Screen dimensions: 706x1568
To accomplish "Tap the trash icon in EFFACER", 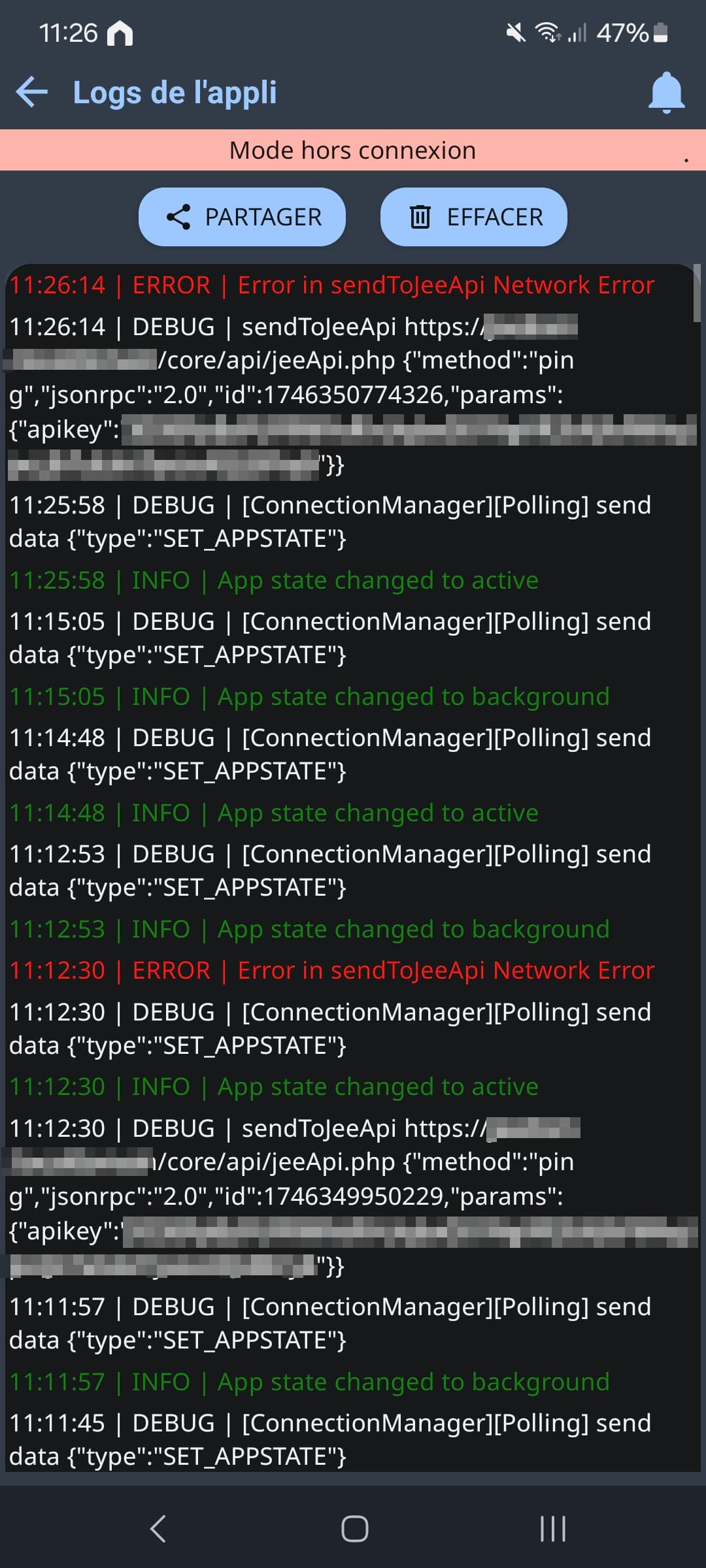I will pos(420,217).
